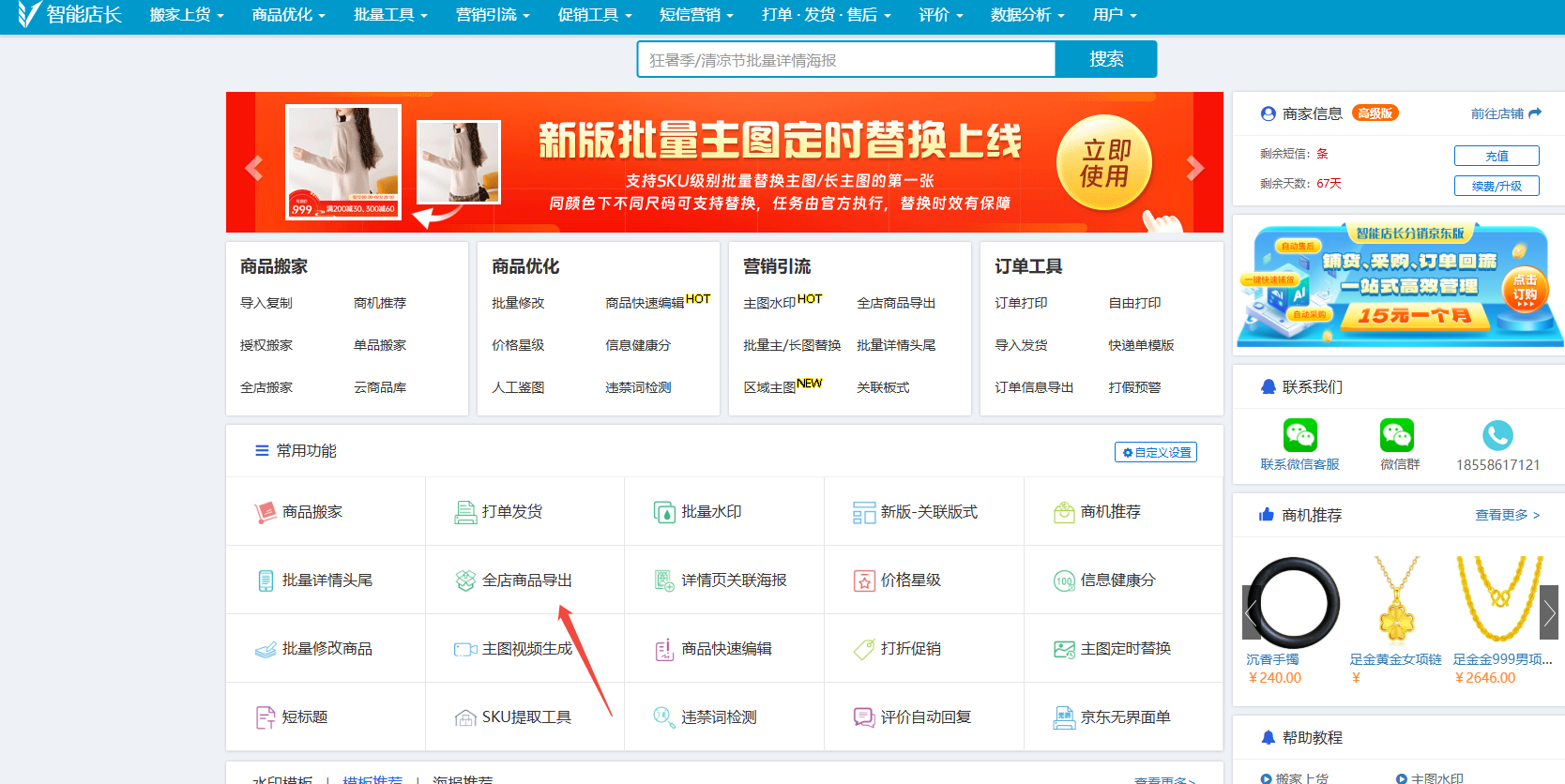Open the 价格星级 star icon
This screenshot has height=784, width=1565.
coord(864,580)
